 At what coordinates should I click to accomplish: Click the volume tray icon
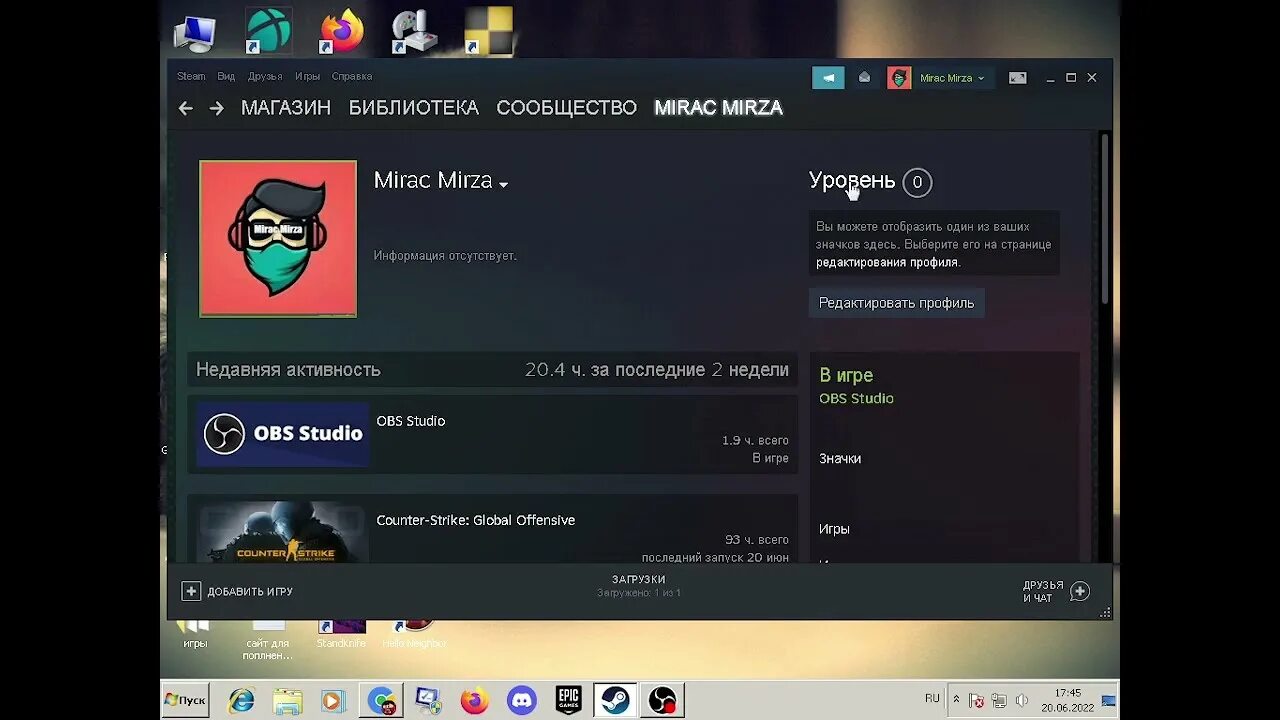1022,700
